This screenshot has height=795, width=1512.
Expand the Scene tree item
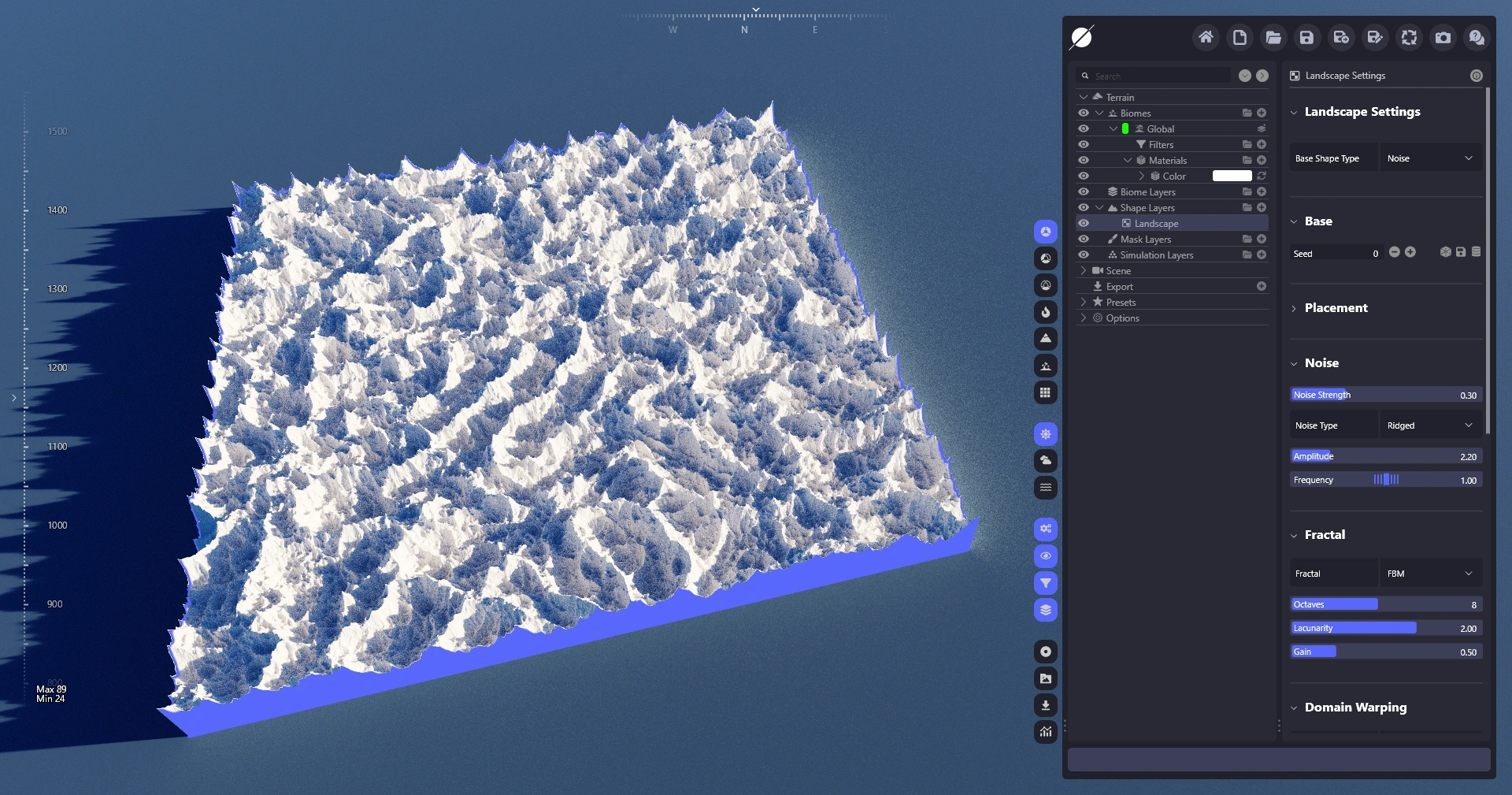(1084, 271)
